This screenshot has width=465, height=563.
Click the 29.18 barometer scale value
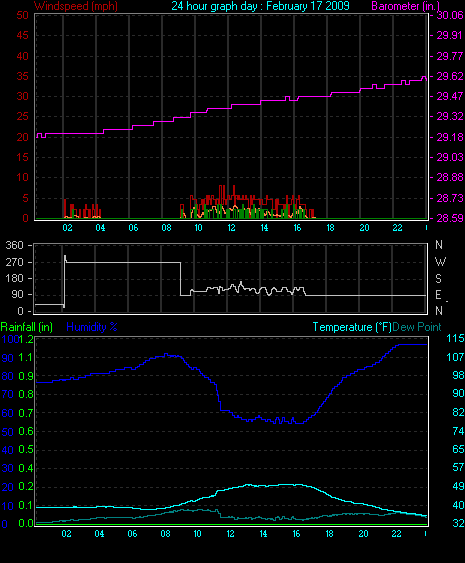click(x=450, y=137)
